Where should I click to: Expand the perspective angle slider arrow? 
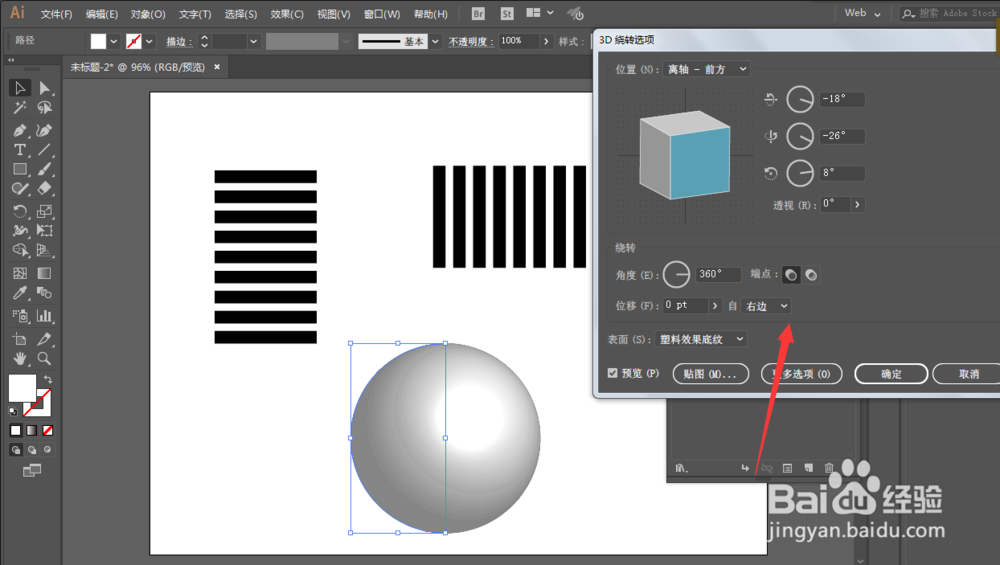pos(857,205)
